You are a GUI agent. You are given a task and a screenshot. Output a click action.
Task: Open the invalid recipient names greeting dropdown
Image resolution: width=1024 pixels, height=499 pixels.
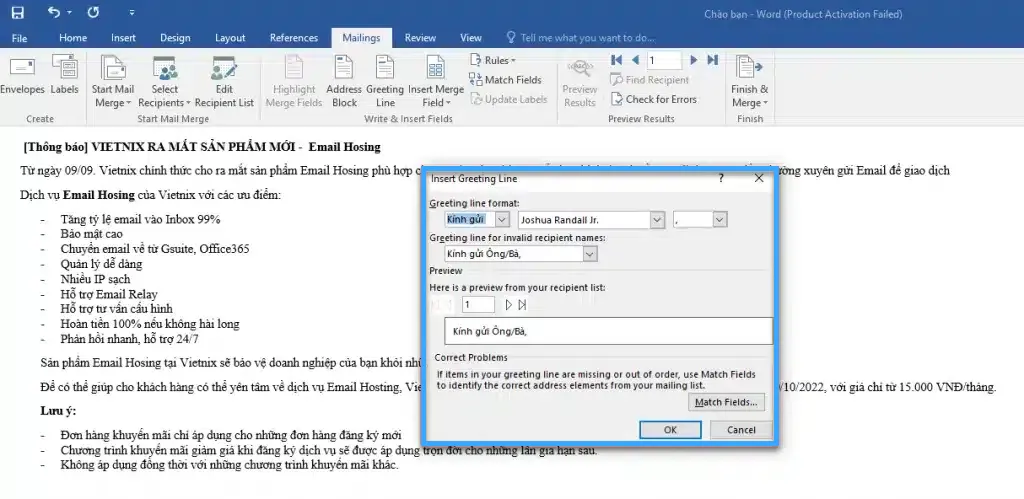(x=590, y=254)
